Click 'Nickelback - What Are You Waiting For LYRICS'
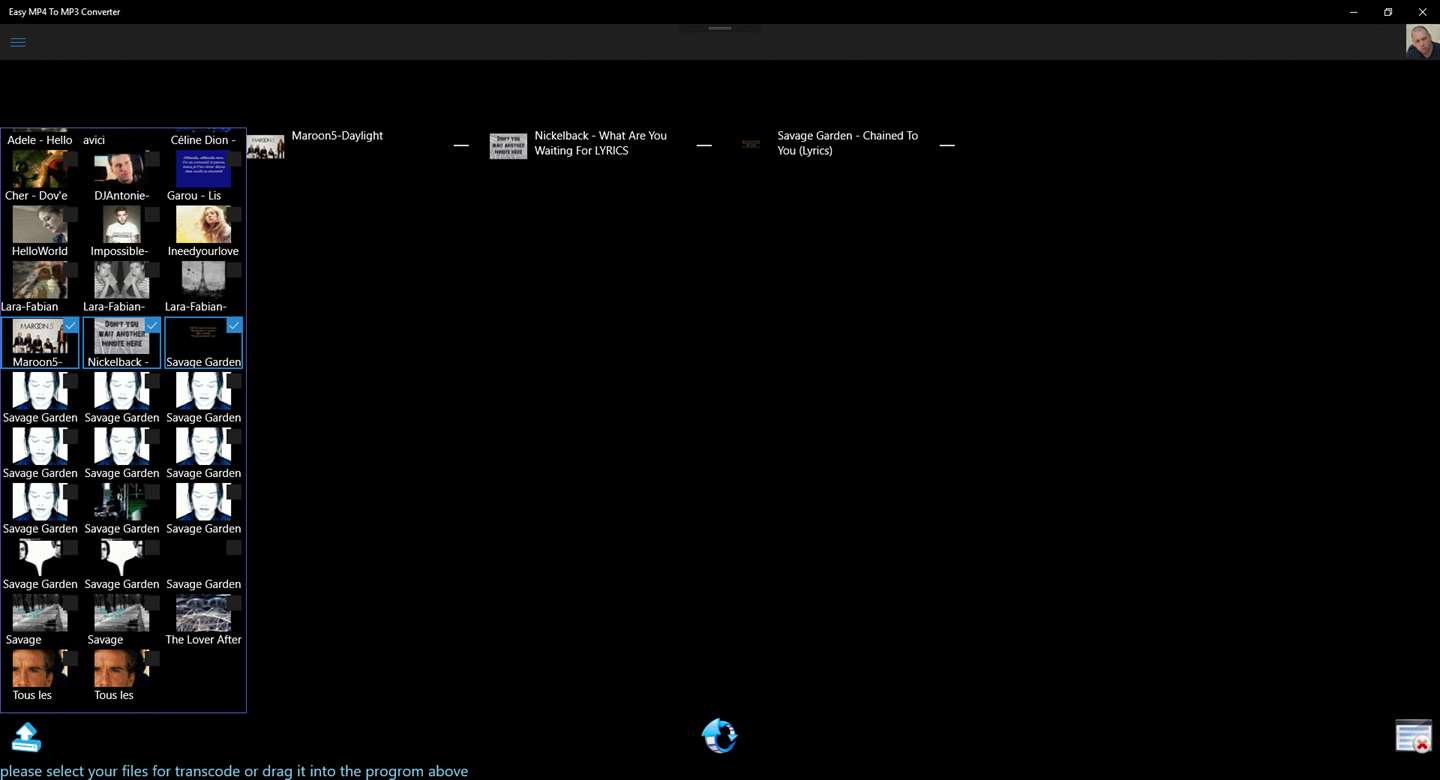 tap(600, 143)
